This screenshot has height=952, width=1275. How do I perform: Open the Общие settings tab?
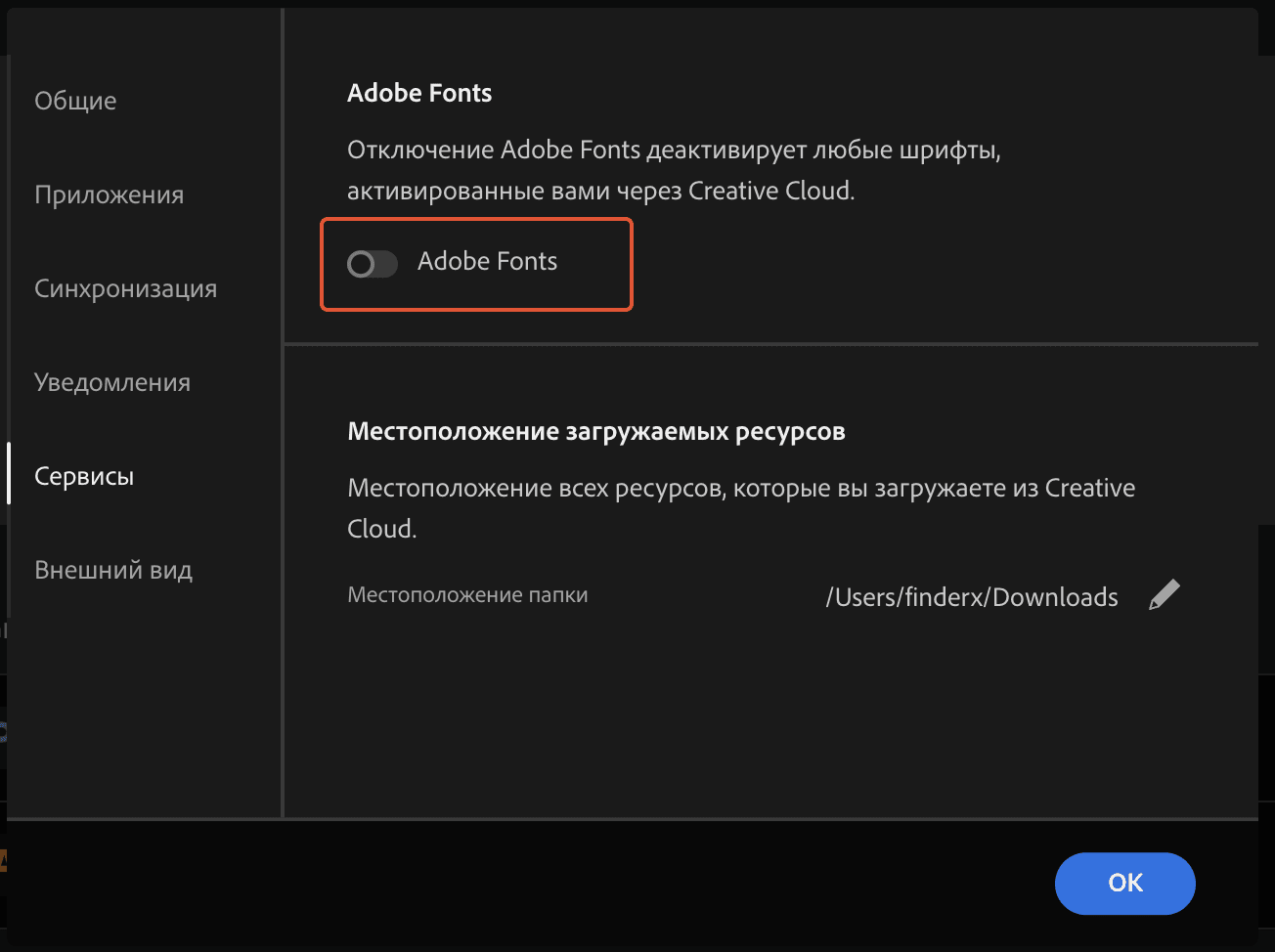coord(75,101)
